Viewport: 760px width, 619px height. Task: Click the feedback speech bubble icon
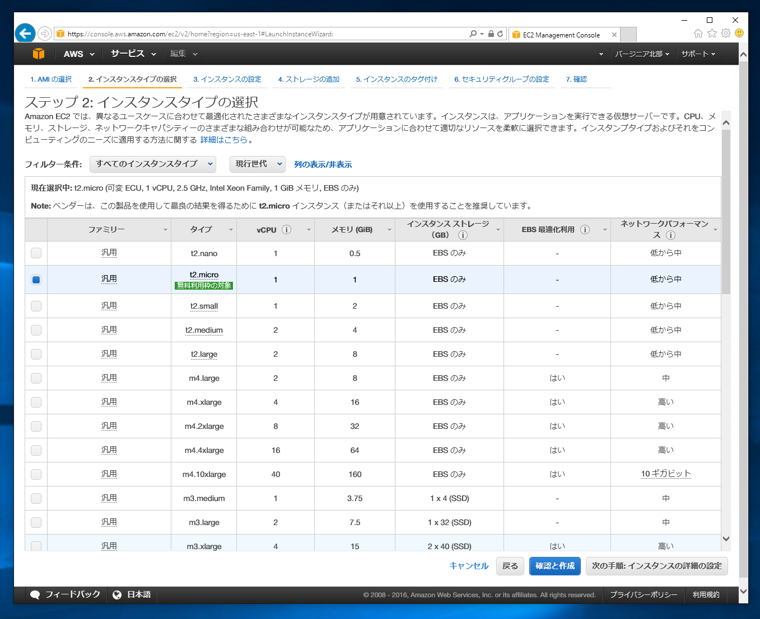pyautogui.click(x=35, y=595)
